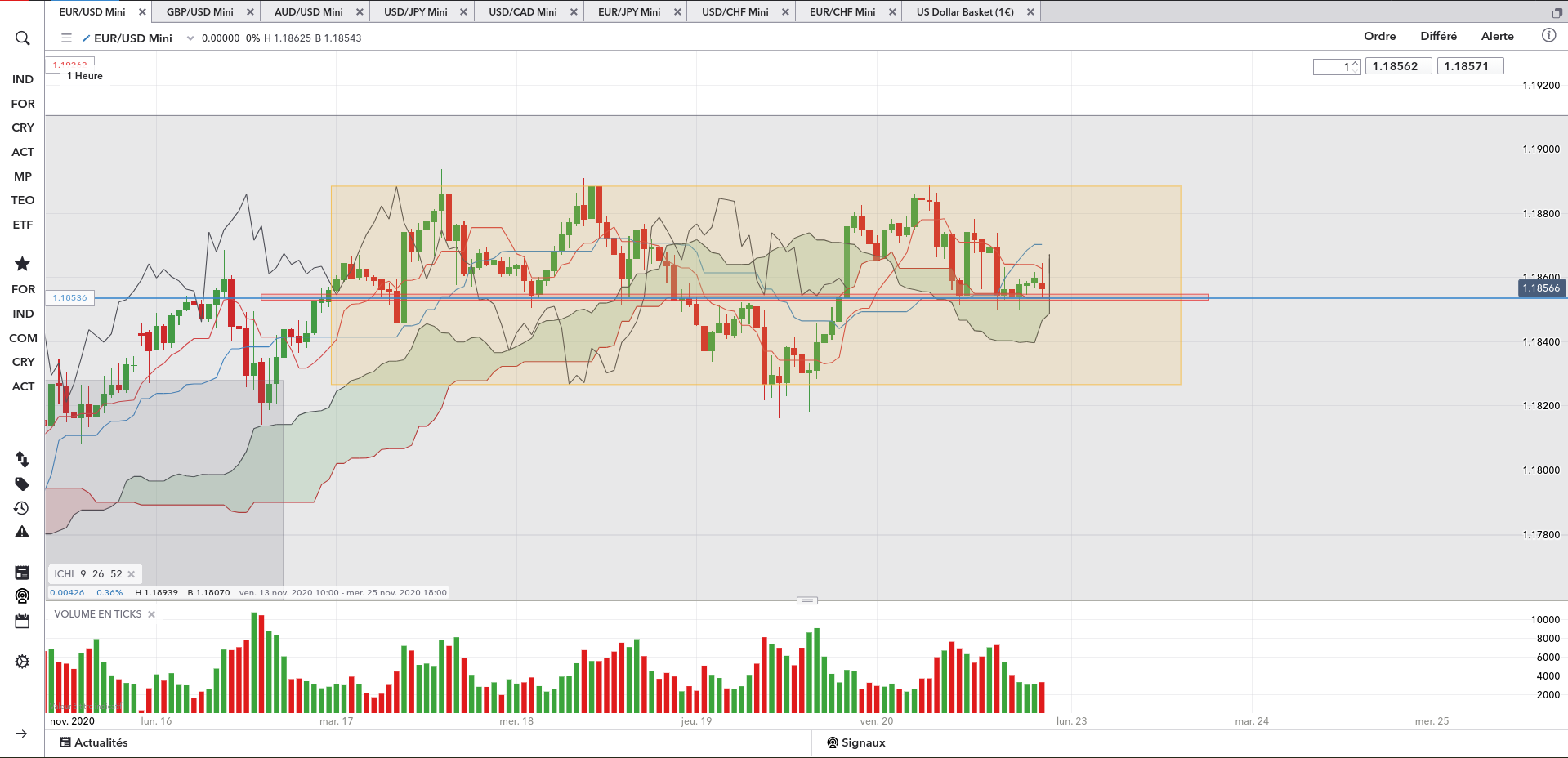Screen dimensions: 1568x758
Task: Remove the ICHI 9 26 52 indicator
Action: click(x=132, y=574)
